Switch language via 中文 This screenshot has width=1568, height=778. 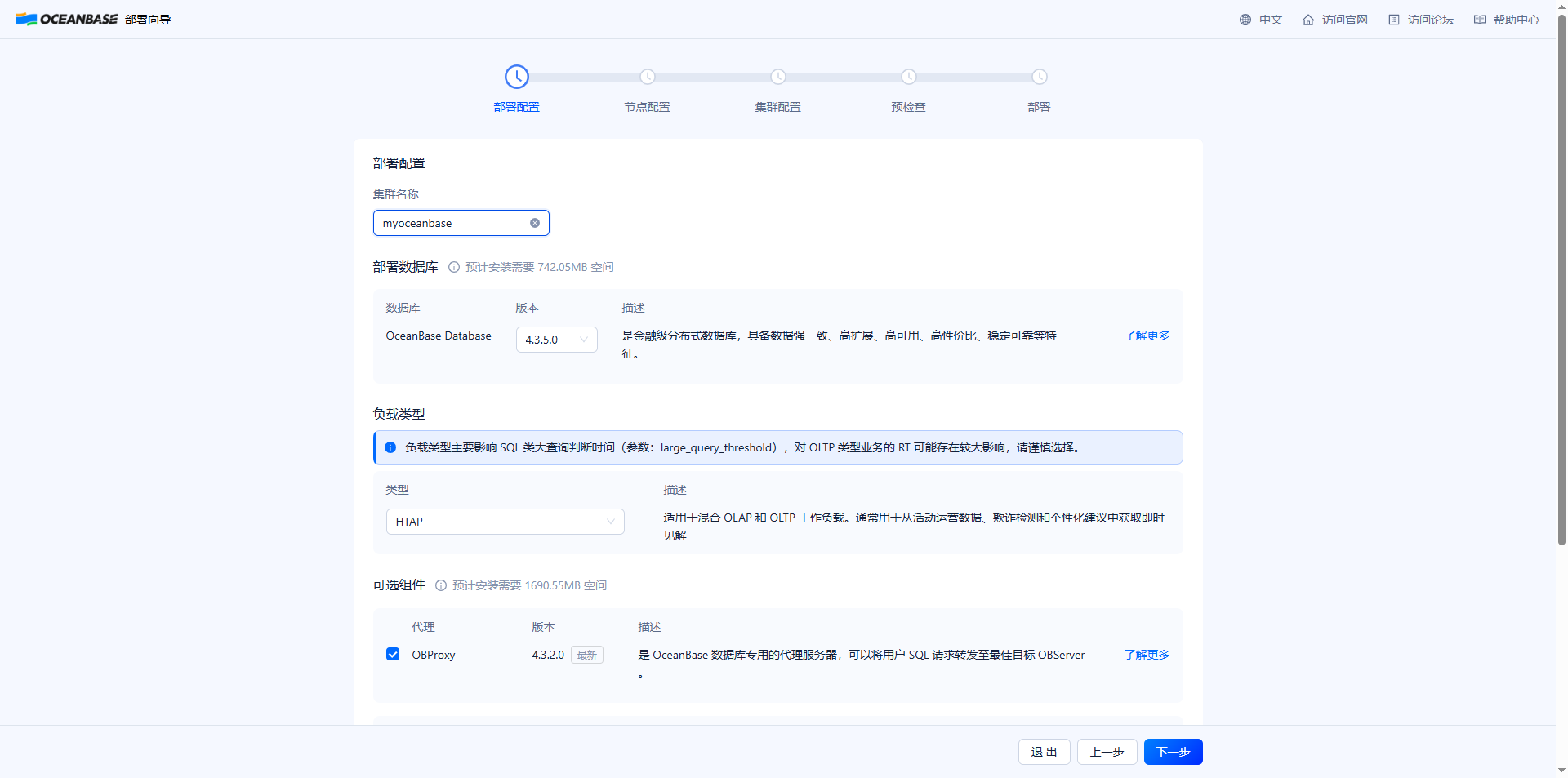[x=1271, y=20]
